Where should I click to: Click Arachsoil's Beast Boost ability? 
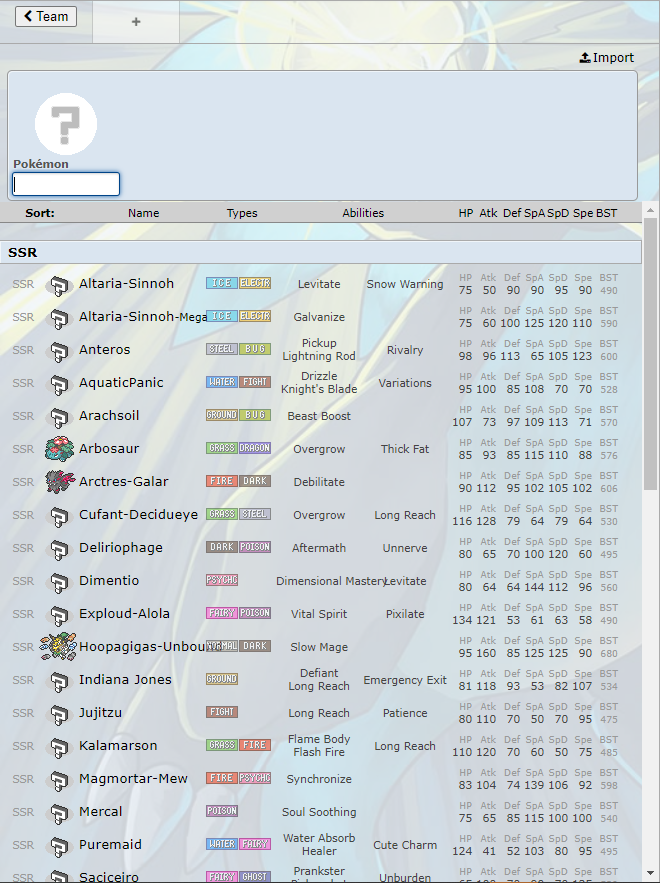tap(319, 416)
